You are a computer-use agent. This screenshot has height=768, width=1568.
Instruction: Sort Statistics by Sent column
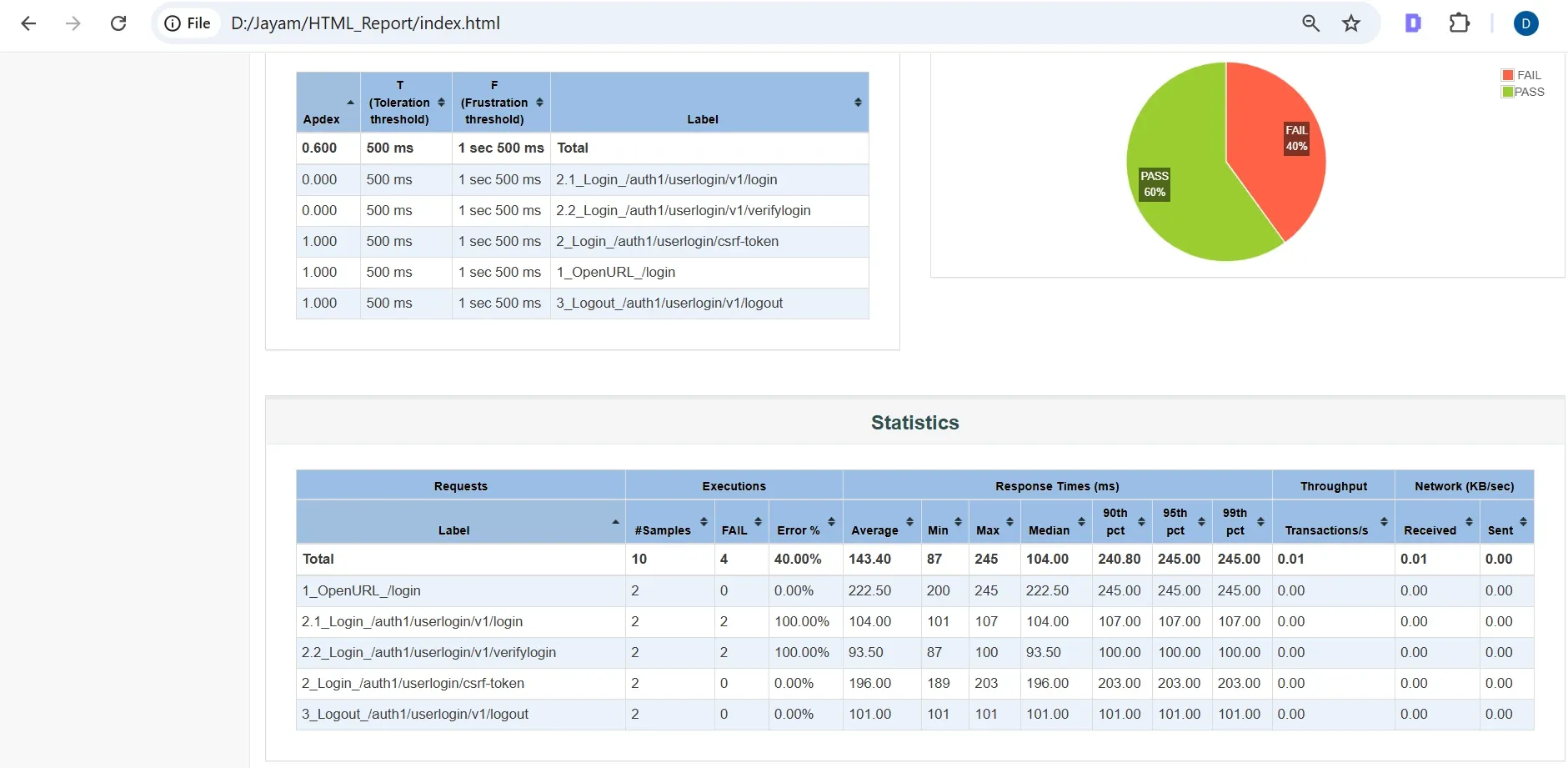pyautogui.click(x=1506, y=522)
